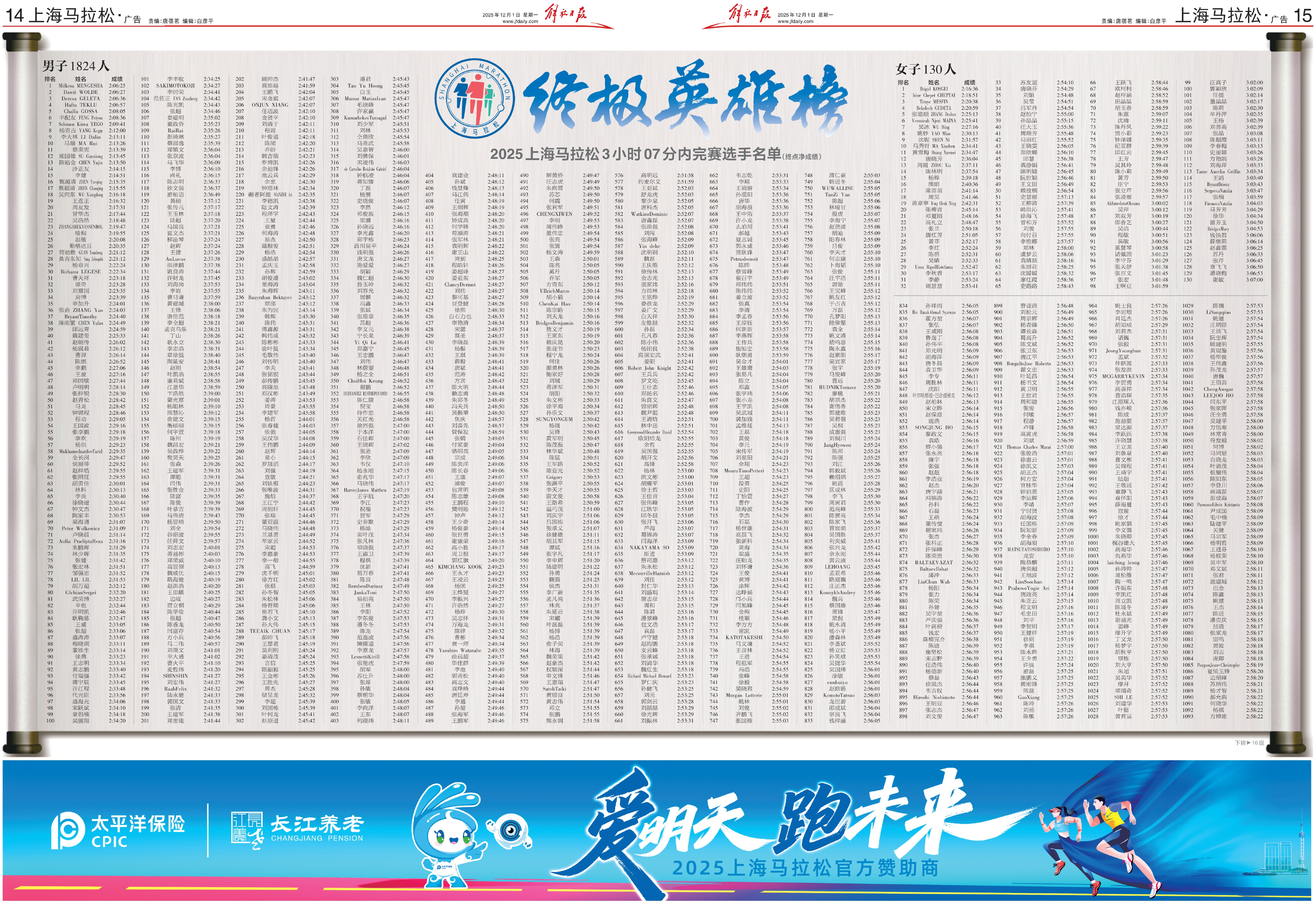Click the right 解放日报 red masthead logo
This screenshot has height=904, width=1316.
[749, 13]
